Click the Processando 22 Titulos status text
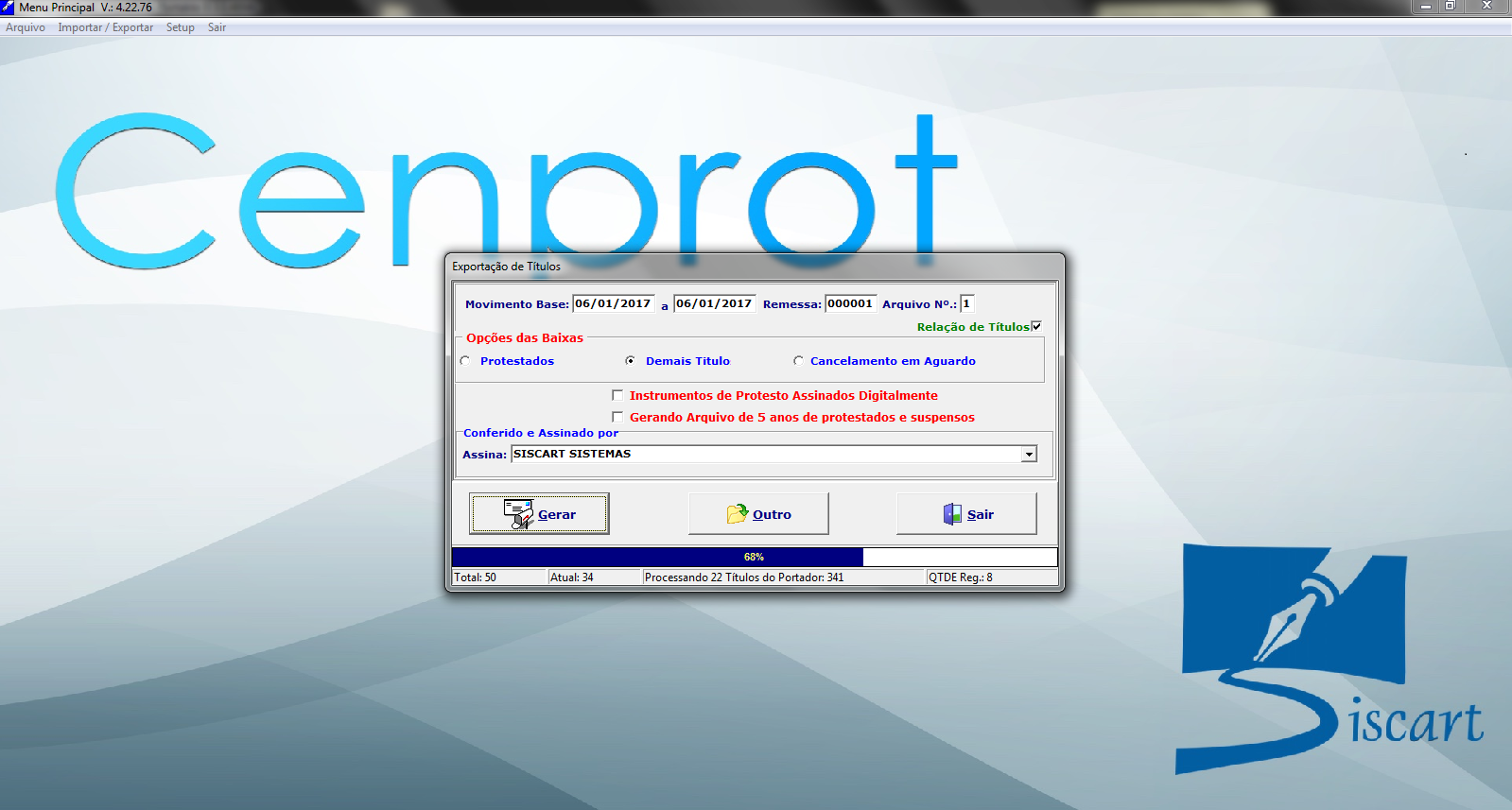 744,577
